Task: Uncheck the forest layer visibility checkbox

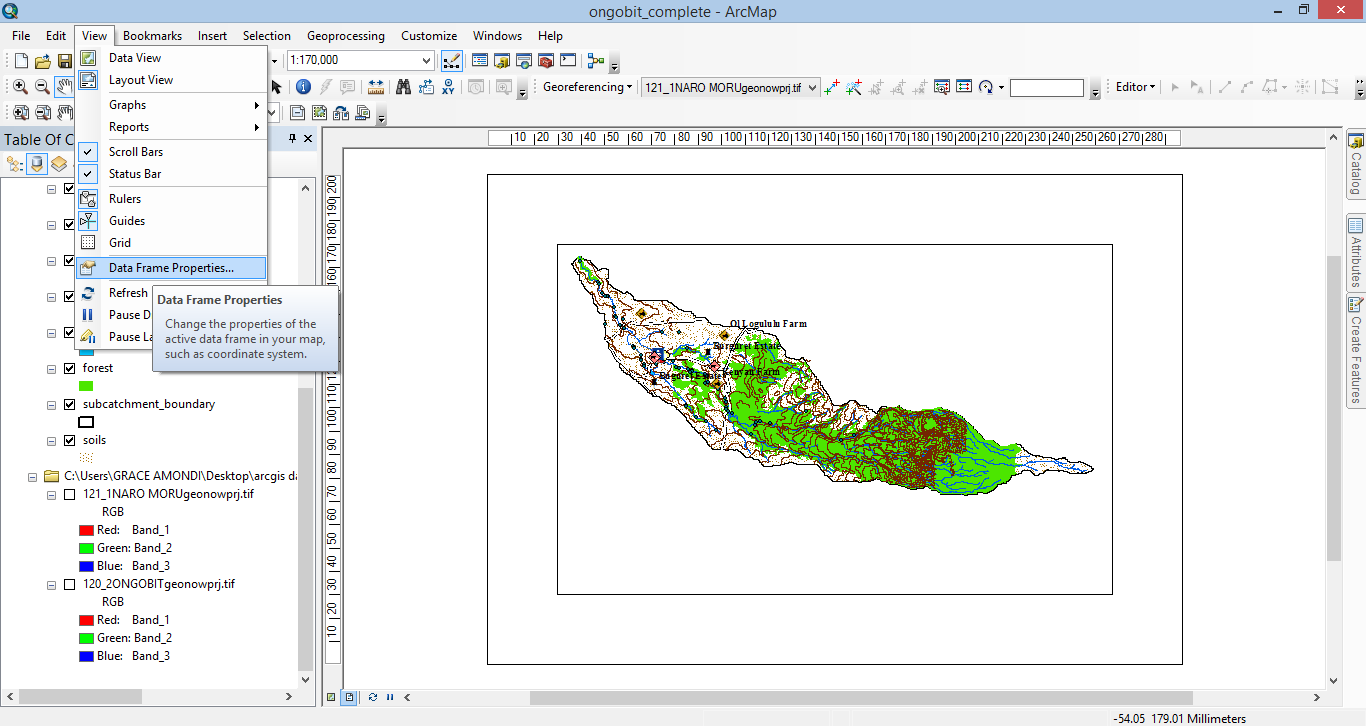Action: coord(69,367)
